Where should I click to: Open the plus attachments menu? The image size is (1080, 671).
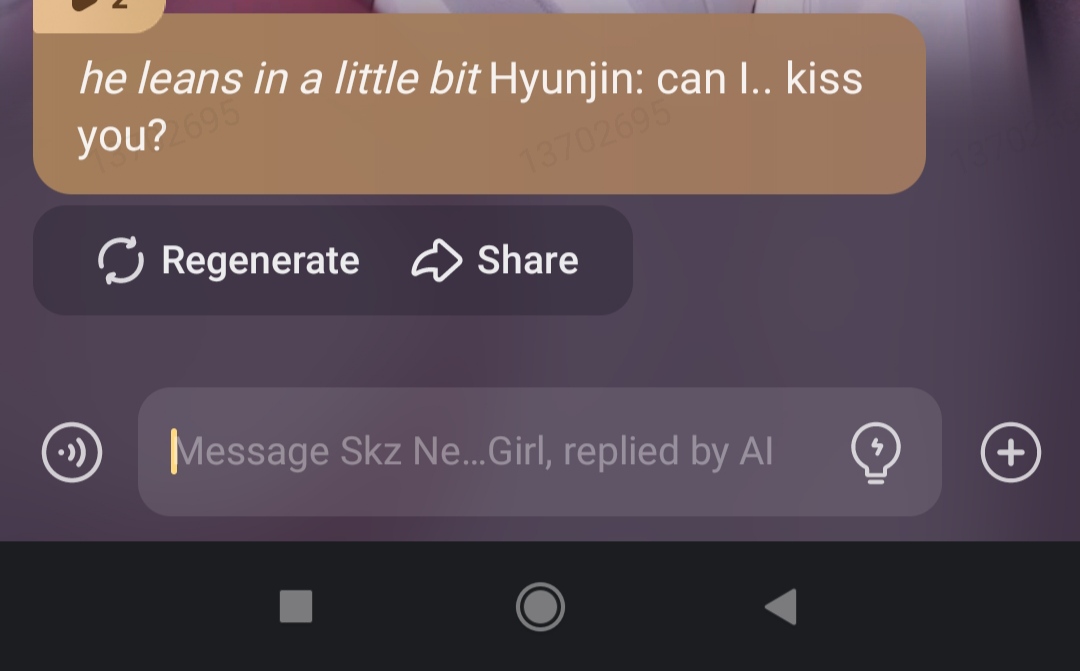tap(1010, 452)
